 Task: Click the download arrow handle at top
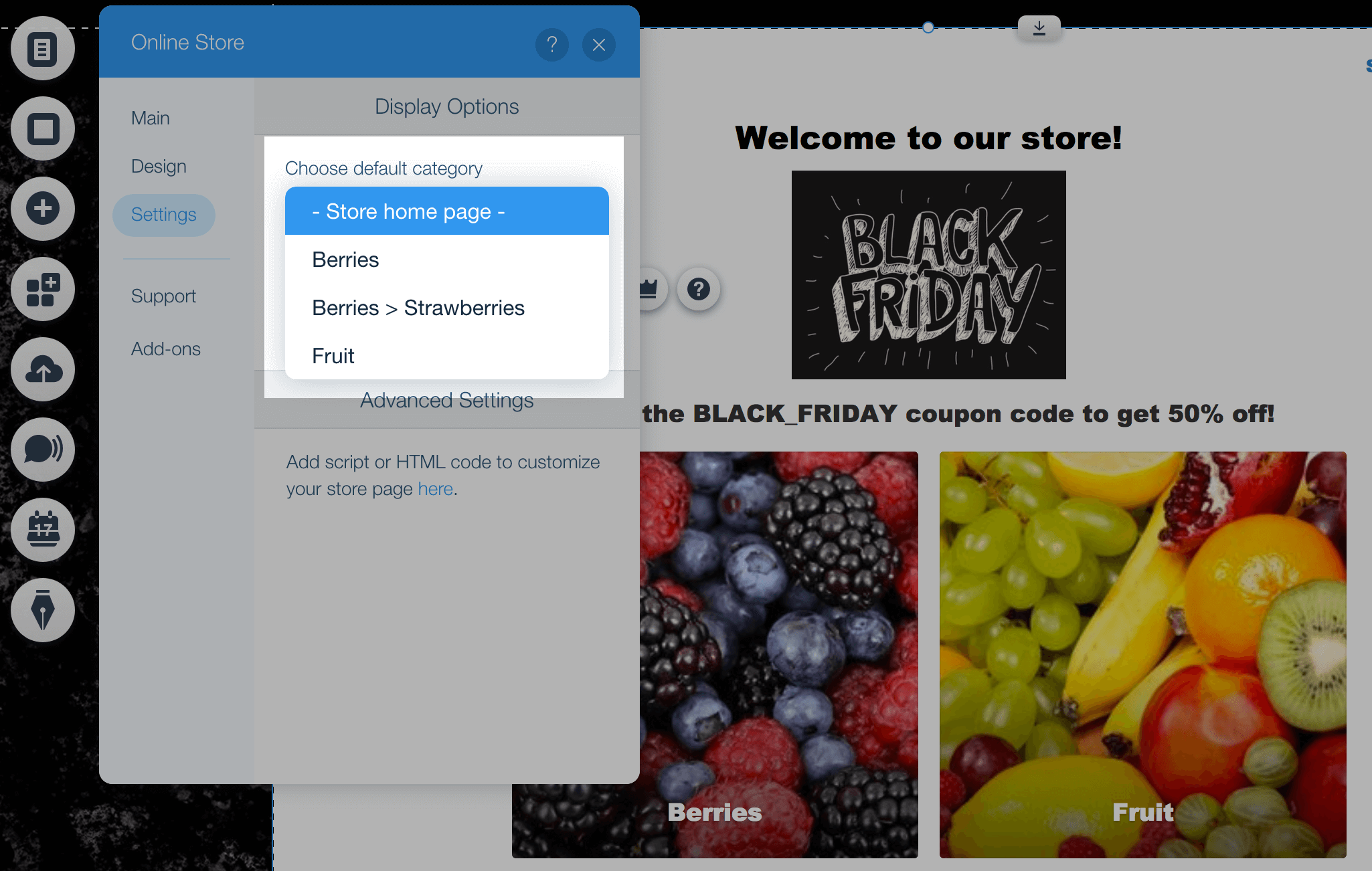tap(1039, 28)
